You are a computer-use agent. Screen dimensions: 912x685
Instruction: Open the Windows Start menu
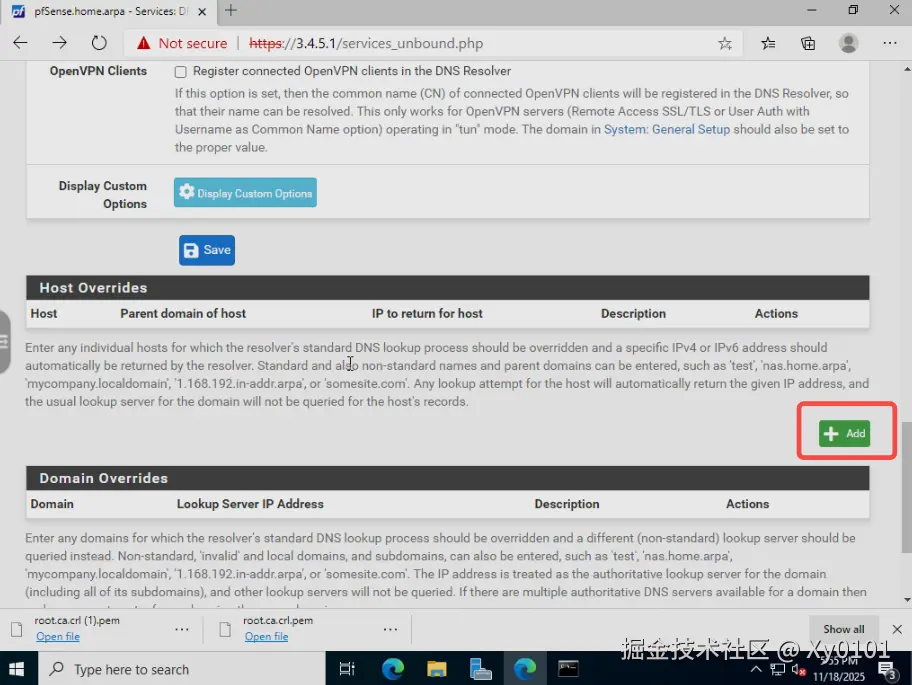[x=17, y=669]
